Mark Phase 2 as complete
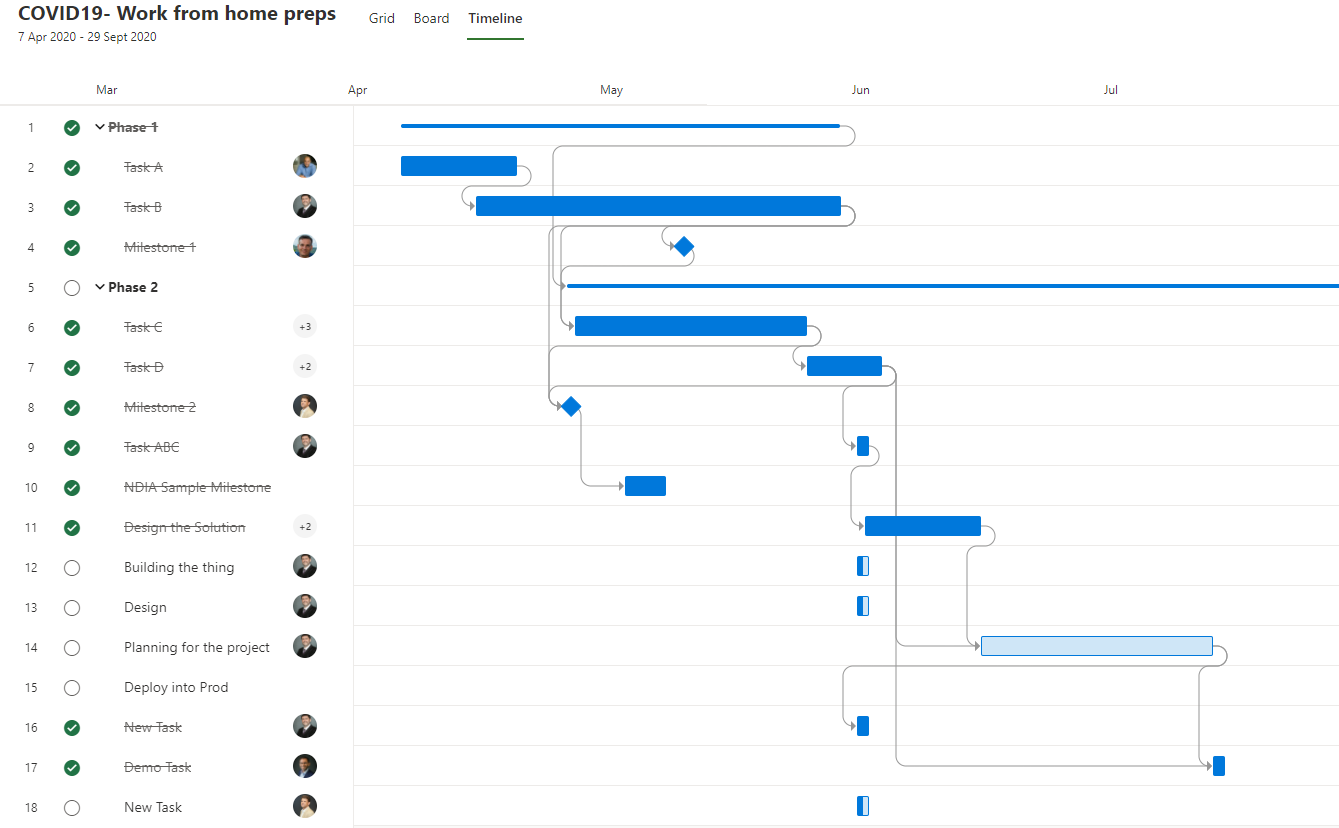Screen dimensions: 1339x828 [x=71, y=287]
